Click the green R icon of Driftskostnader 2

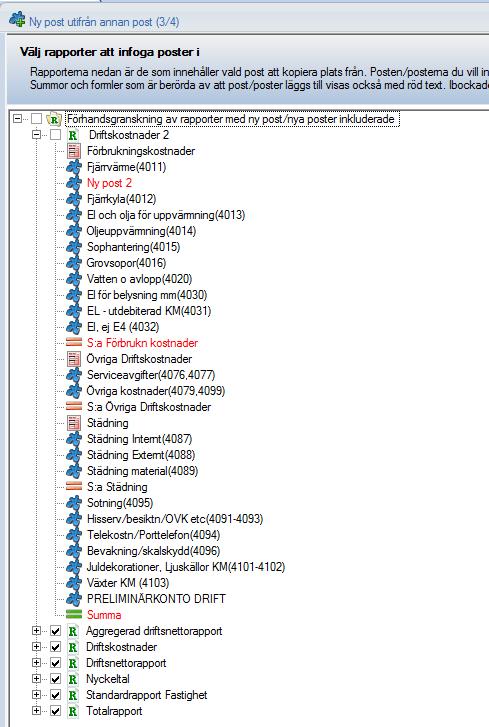click(x=73, y=135)
